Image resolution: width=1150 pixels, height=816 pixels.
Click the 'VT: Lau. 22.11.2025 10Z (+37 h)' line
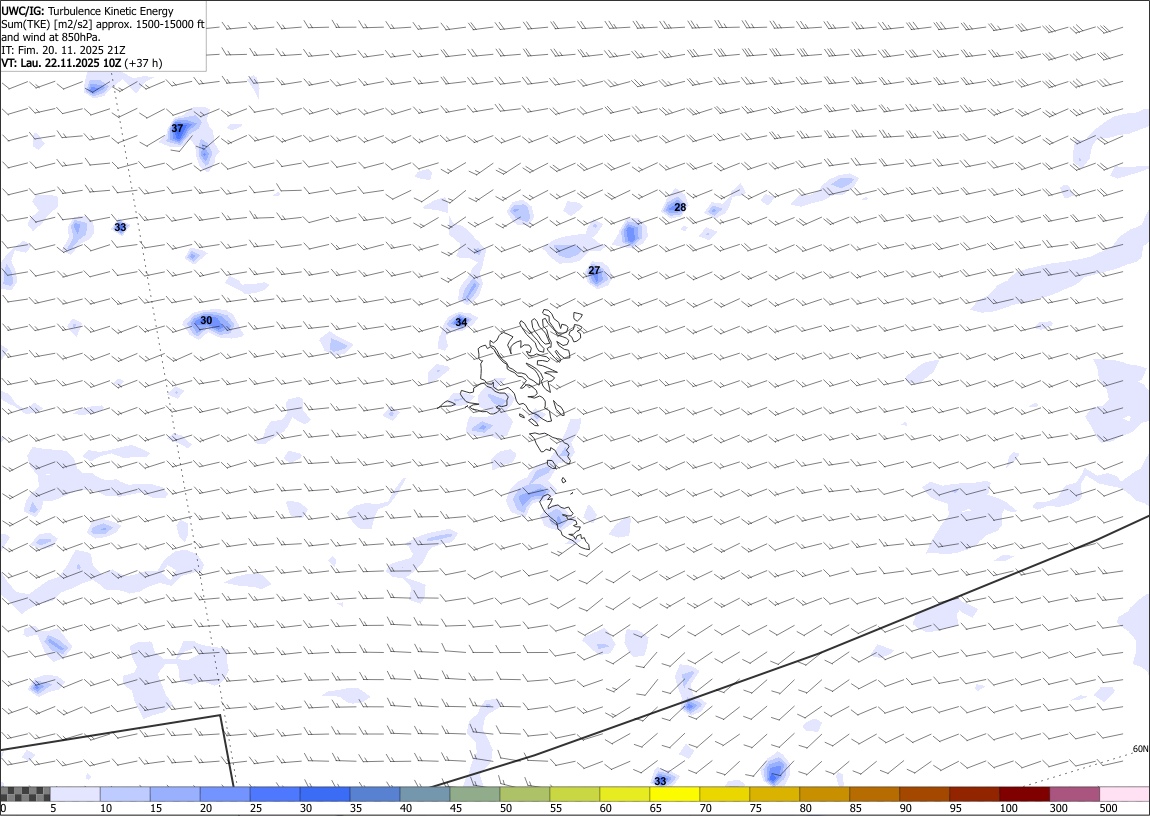tap(81, 63)
